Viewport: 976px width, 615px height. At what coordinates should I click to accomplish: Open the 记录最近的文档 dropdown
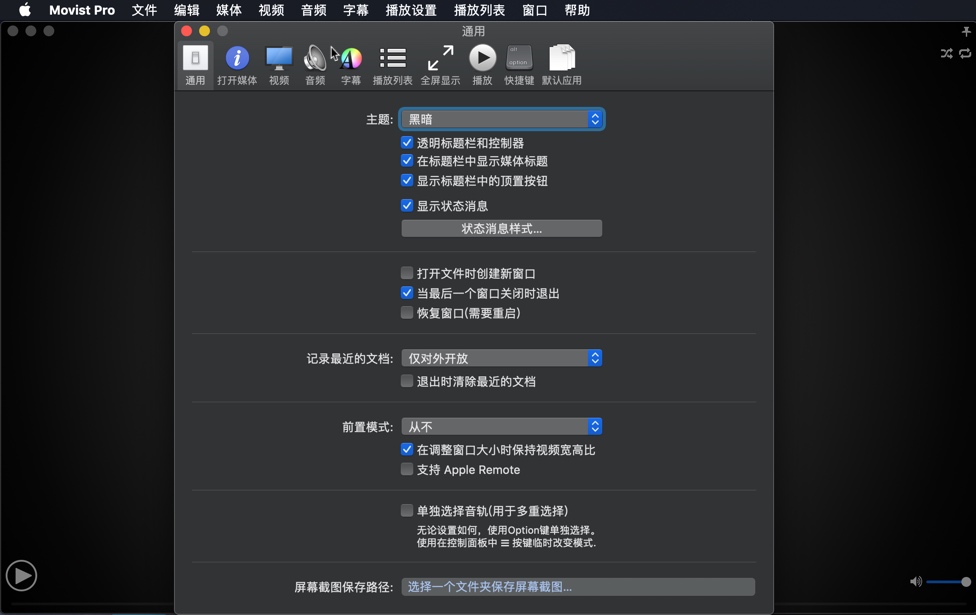(502, 358)
